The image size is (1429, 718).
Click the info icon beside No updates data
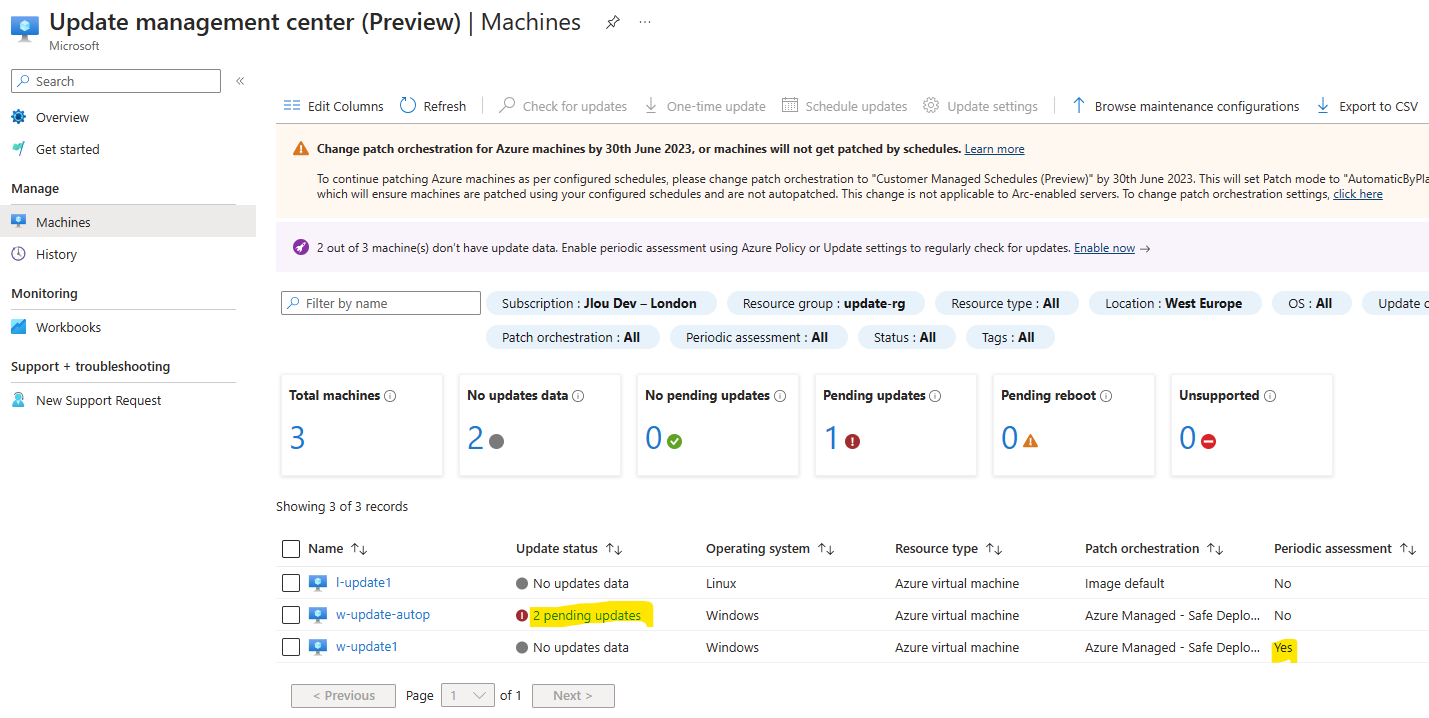click(x=578, y=396)
